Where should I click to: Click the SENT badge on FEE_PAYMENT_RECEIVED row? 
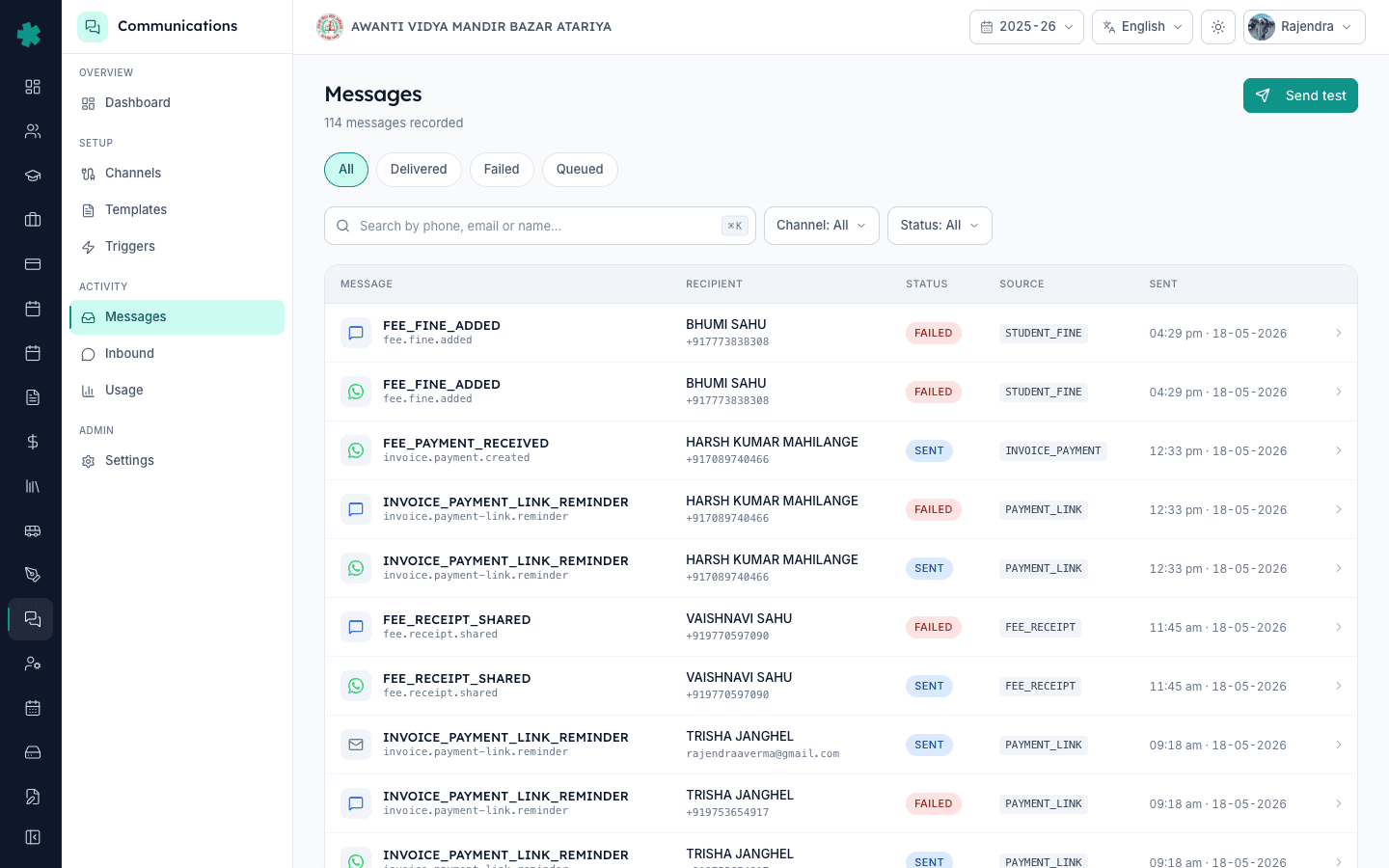point(929,450)
